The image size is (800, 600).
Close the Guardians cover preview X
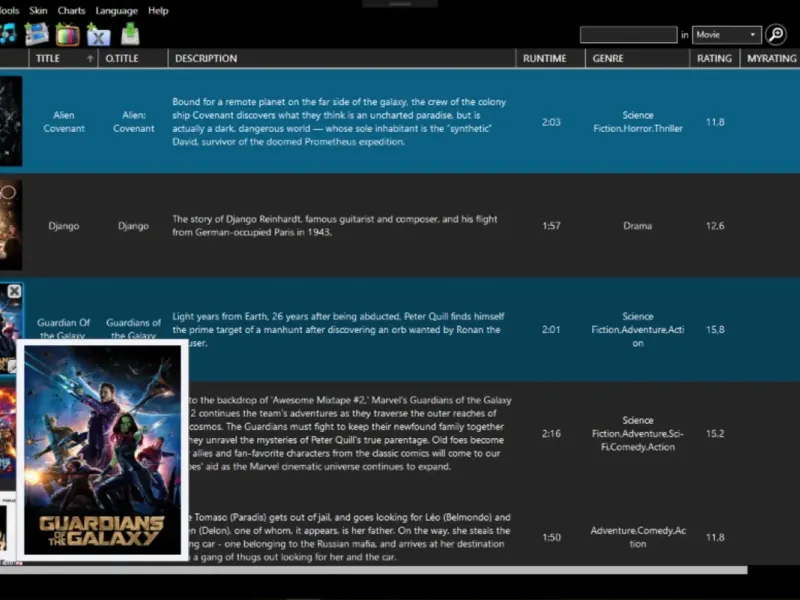(x=14, y=291)
